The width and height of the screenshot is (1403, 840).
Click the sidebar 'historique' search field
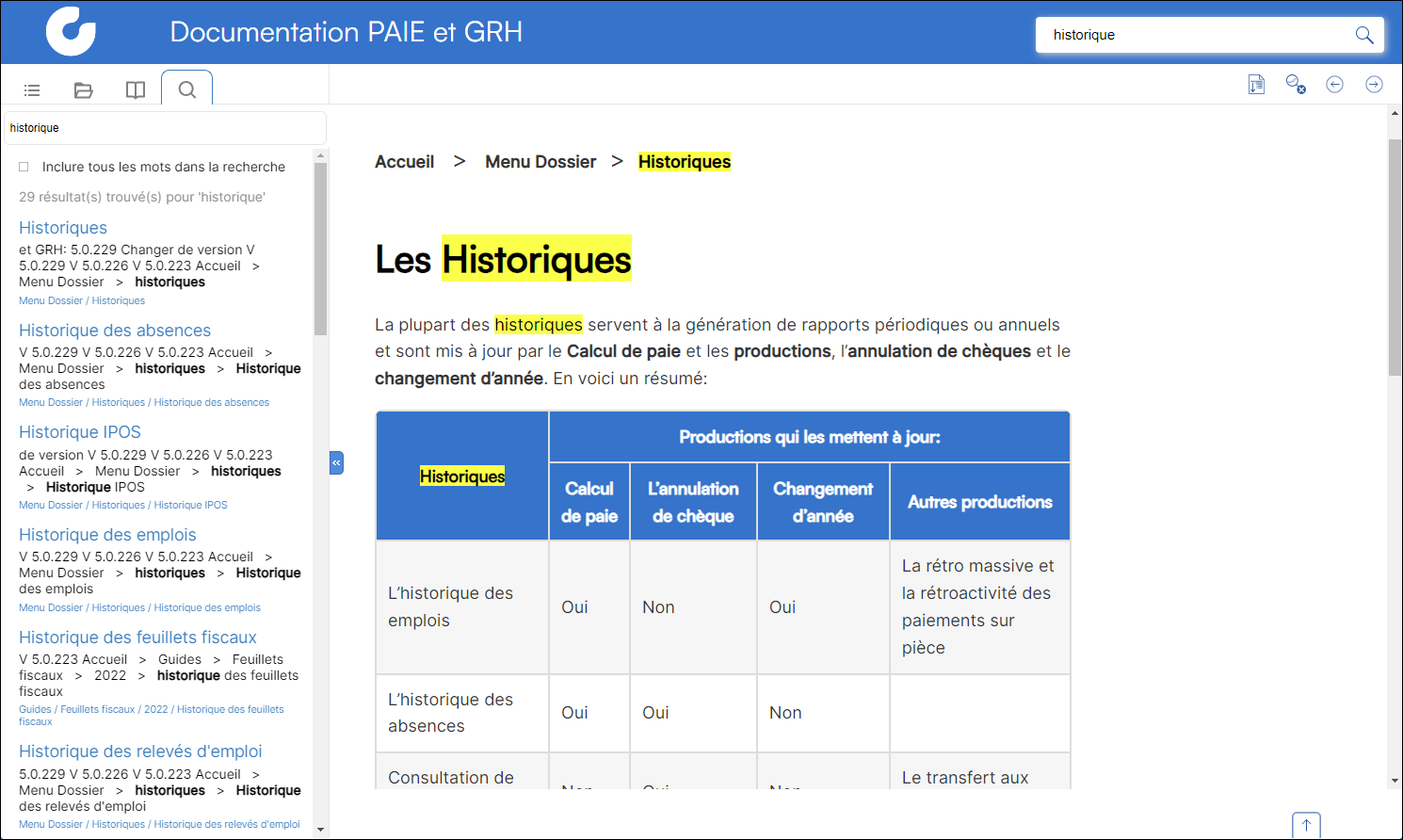(x=165, y=128)
